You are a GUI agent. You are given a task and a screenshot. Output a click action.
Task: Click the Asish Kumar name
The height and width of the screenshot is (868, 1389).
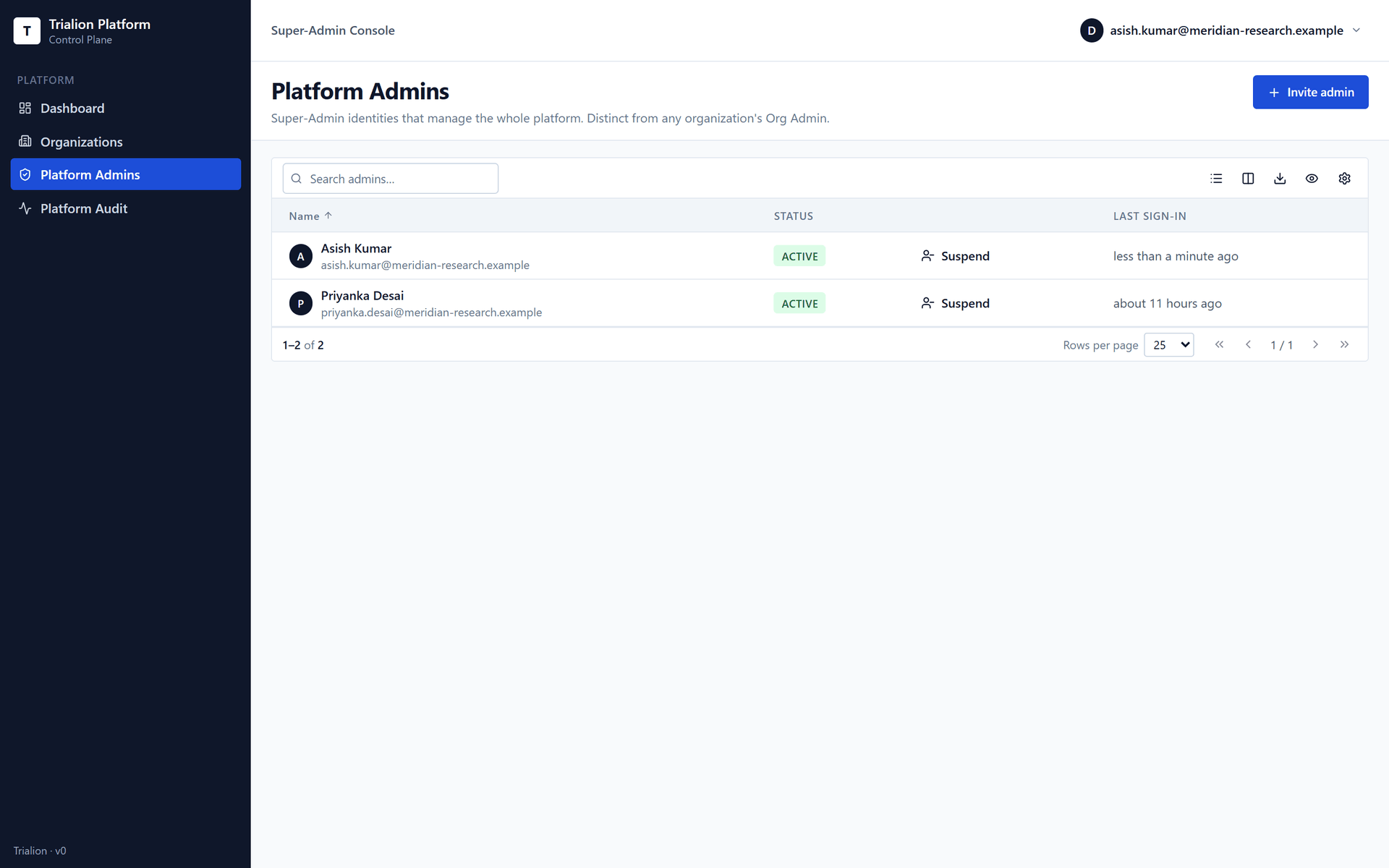point(356,248)
